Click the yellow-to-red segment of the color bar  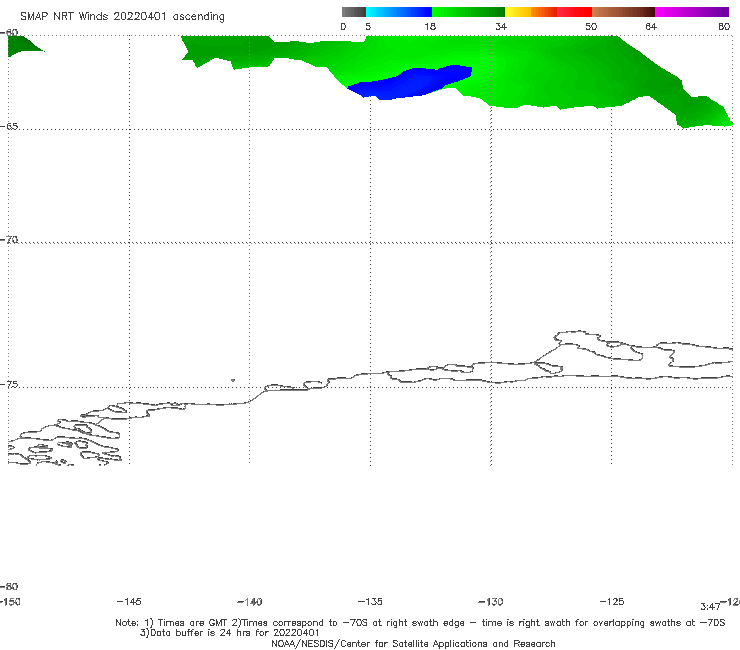pos(548,12)
